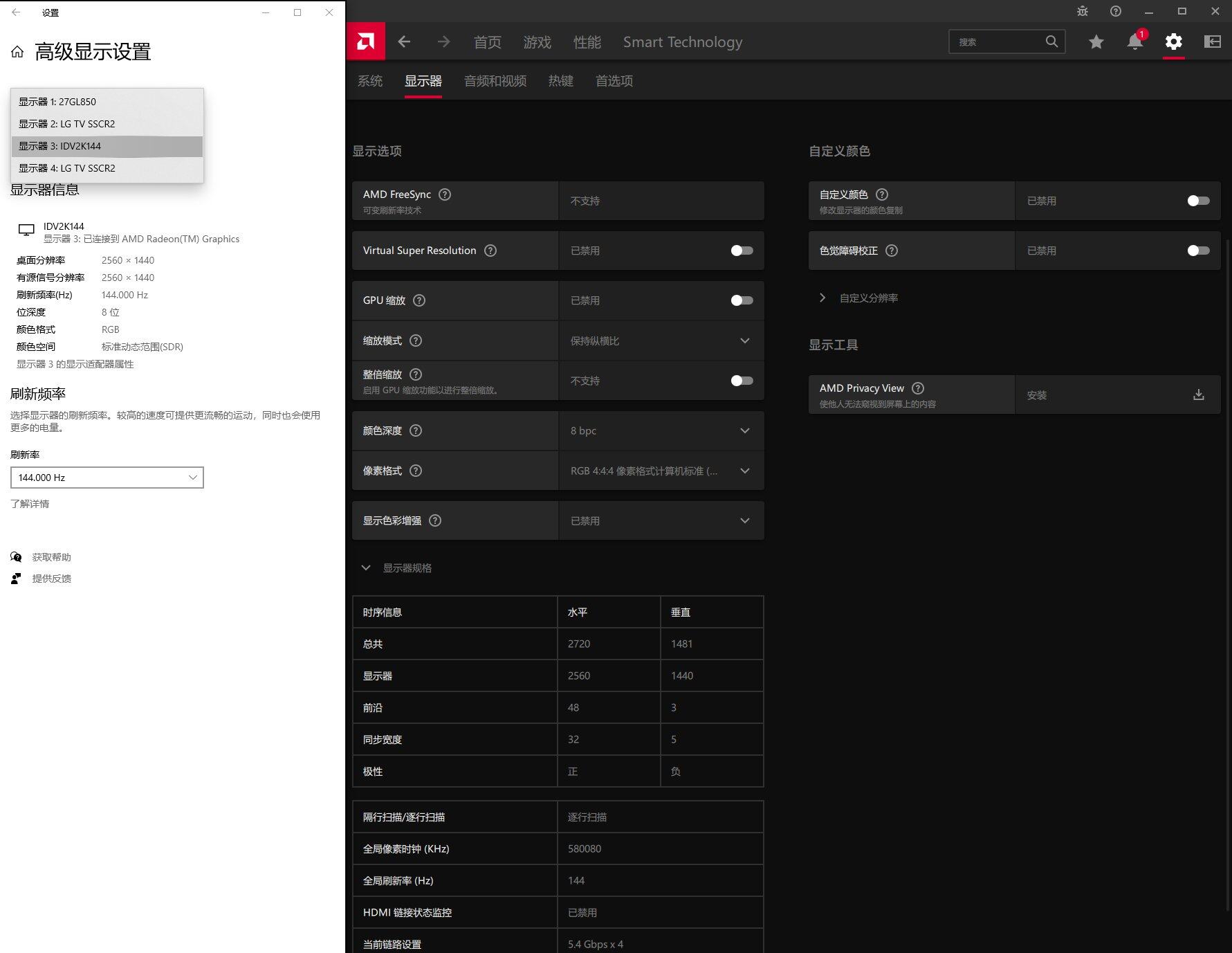1232x953 pixels.
Task: Click the search magnifier icon
Action: (x=1051, y=42)
